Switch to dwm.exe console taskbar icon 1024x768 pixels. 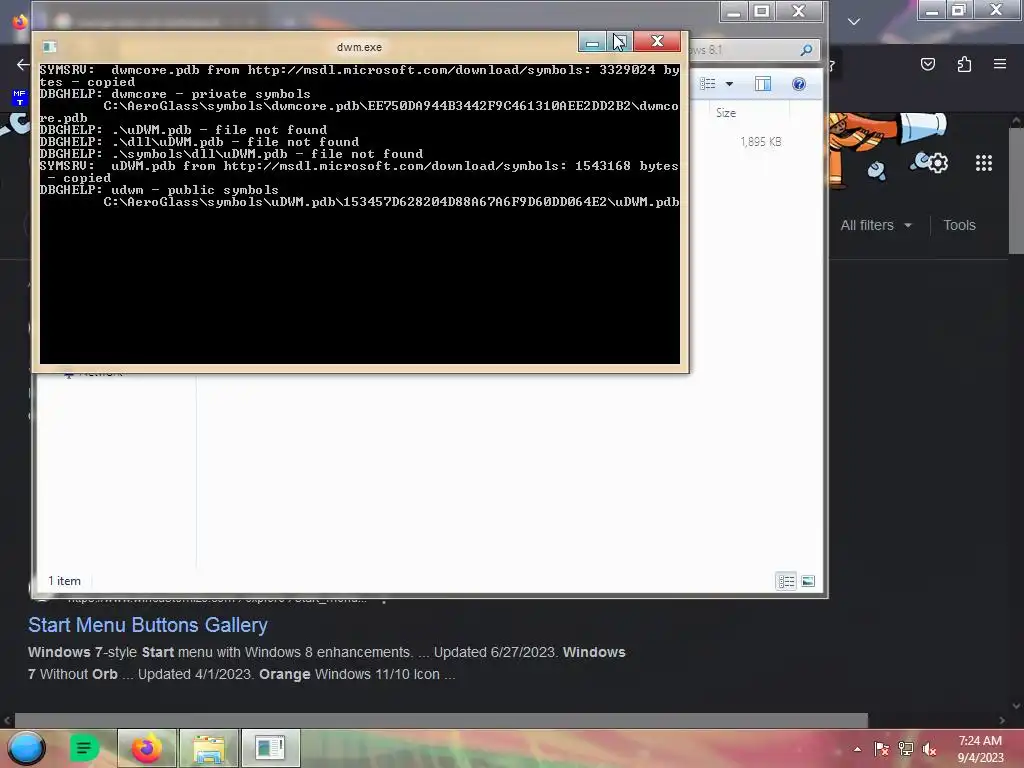(x=270, y=748)
